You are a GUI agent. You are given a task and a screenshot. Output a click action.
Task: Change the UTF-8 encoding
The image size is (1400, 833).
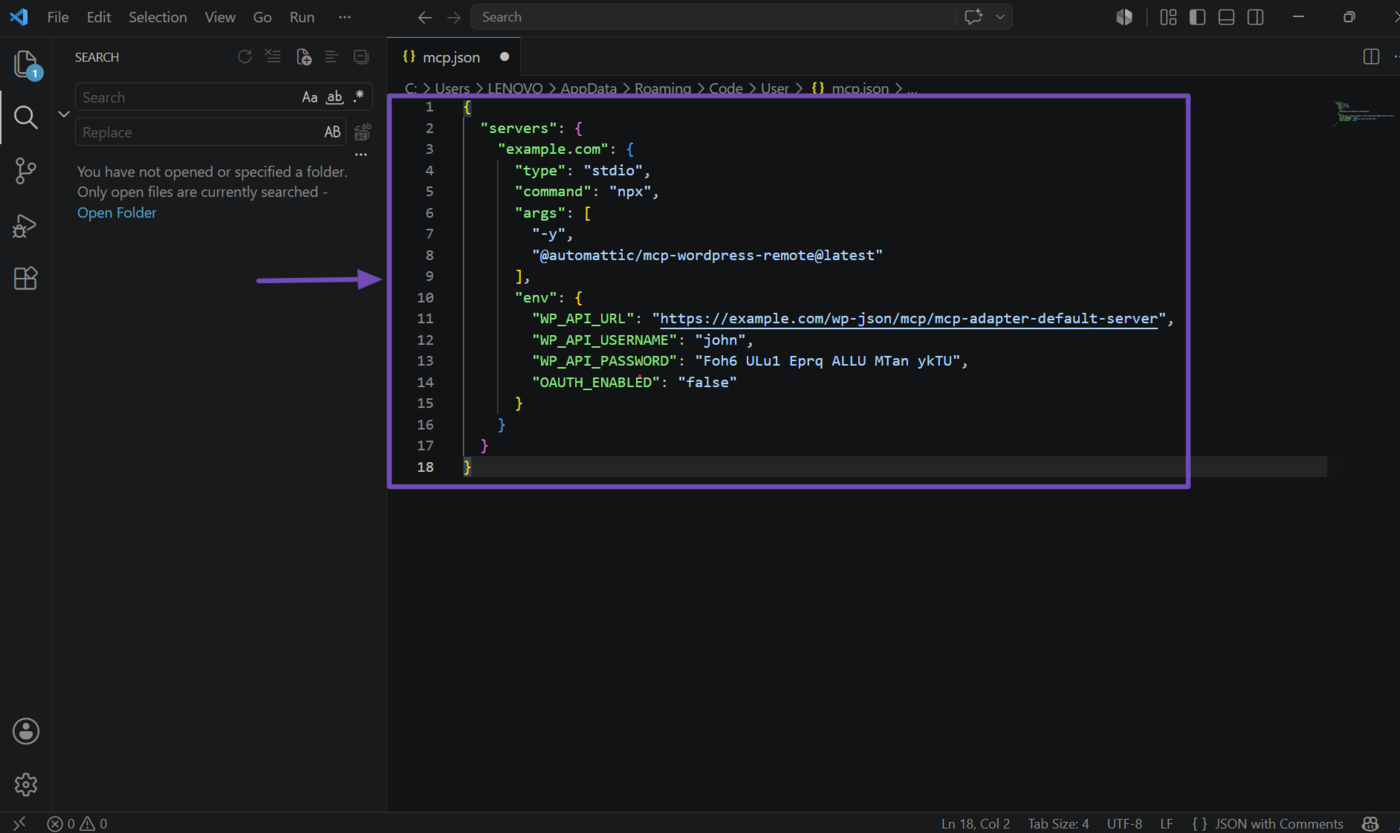[x=1124, y=824]
